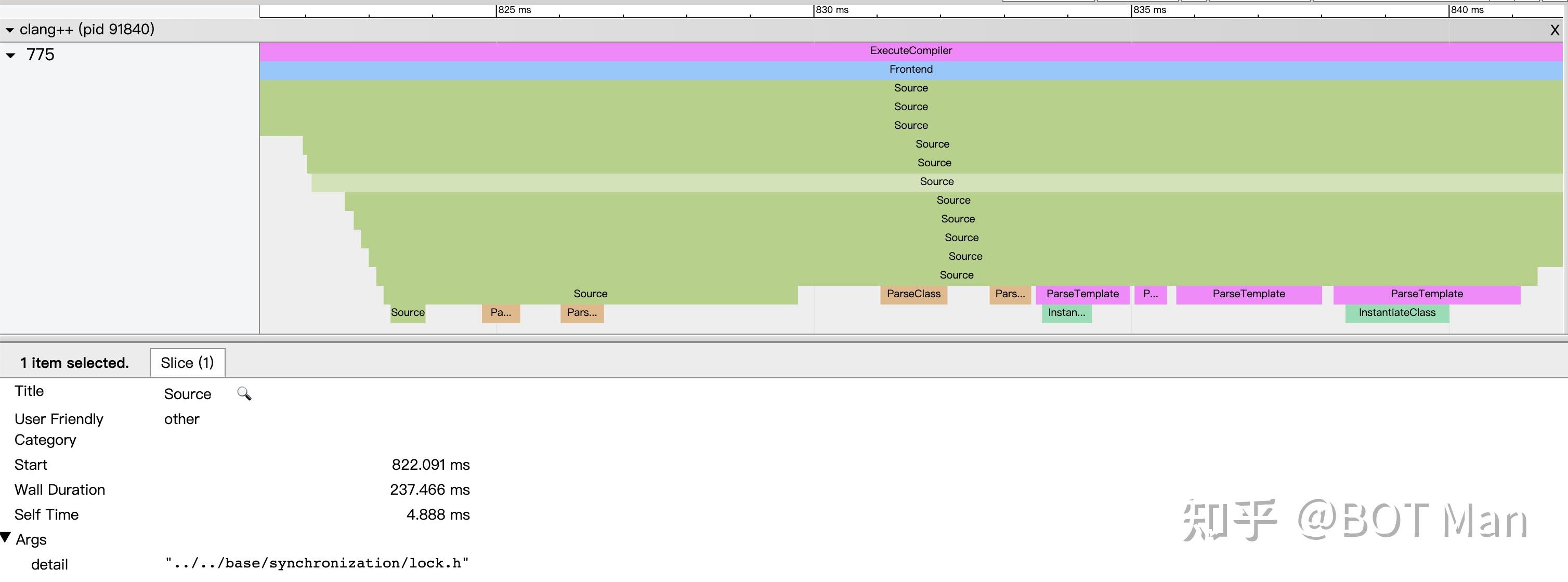
Task: Select the topmost green Source slice
Action: pos(911,89)
